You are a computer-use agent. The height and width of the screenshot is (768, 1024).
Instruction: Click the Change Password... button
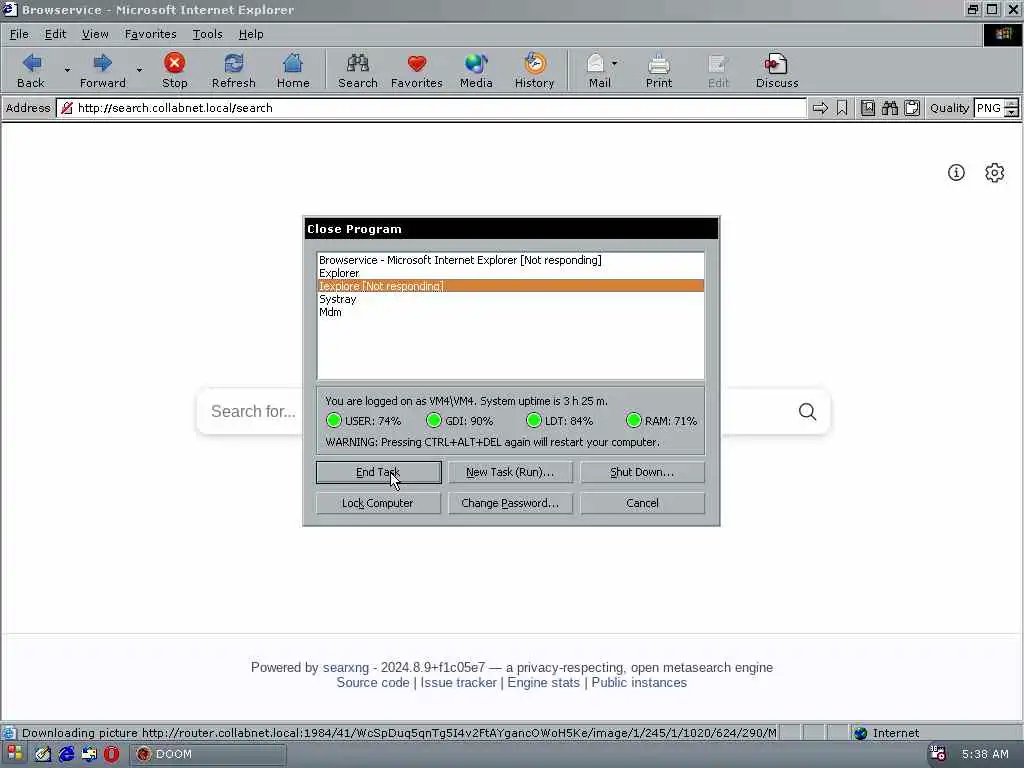[510, 504]
